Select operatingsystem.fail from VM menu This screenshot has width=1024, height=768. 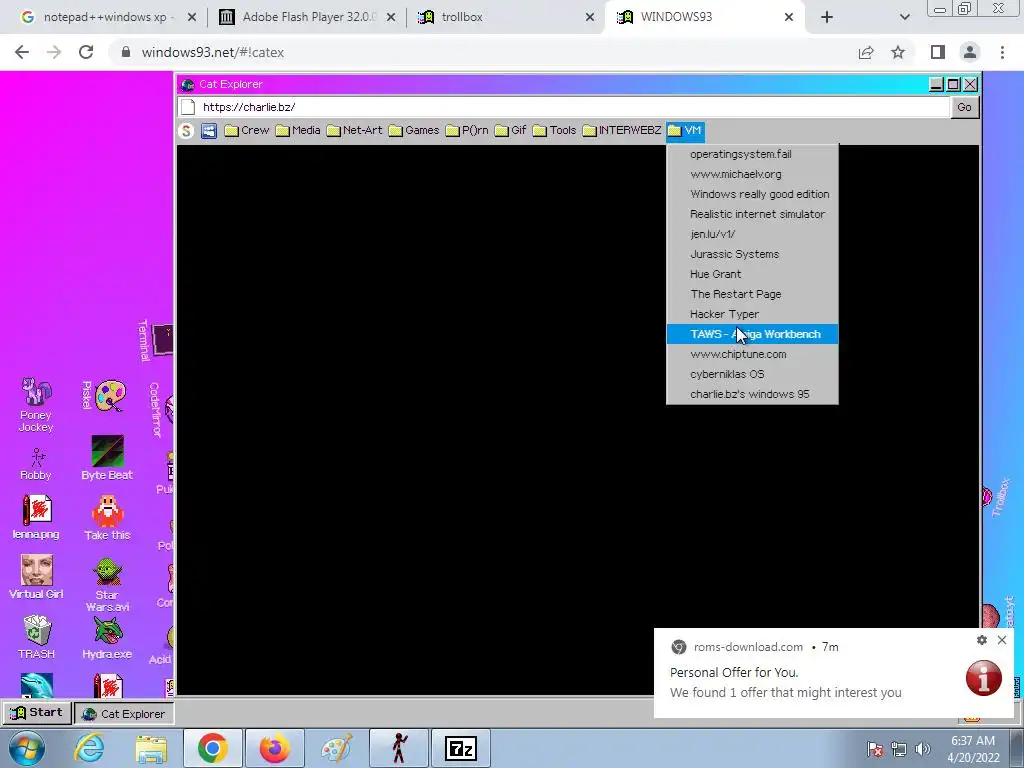pos(752,154)
